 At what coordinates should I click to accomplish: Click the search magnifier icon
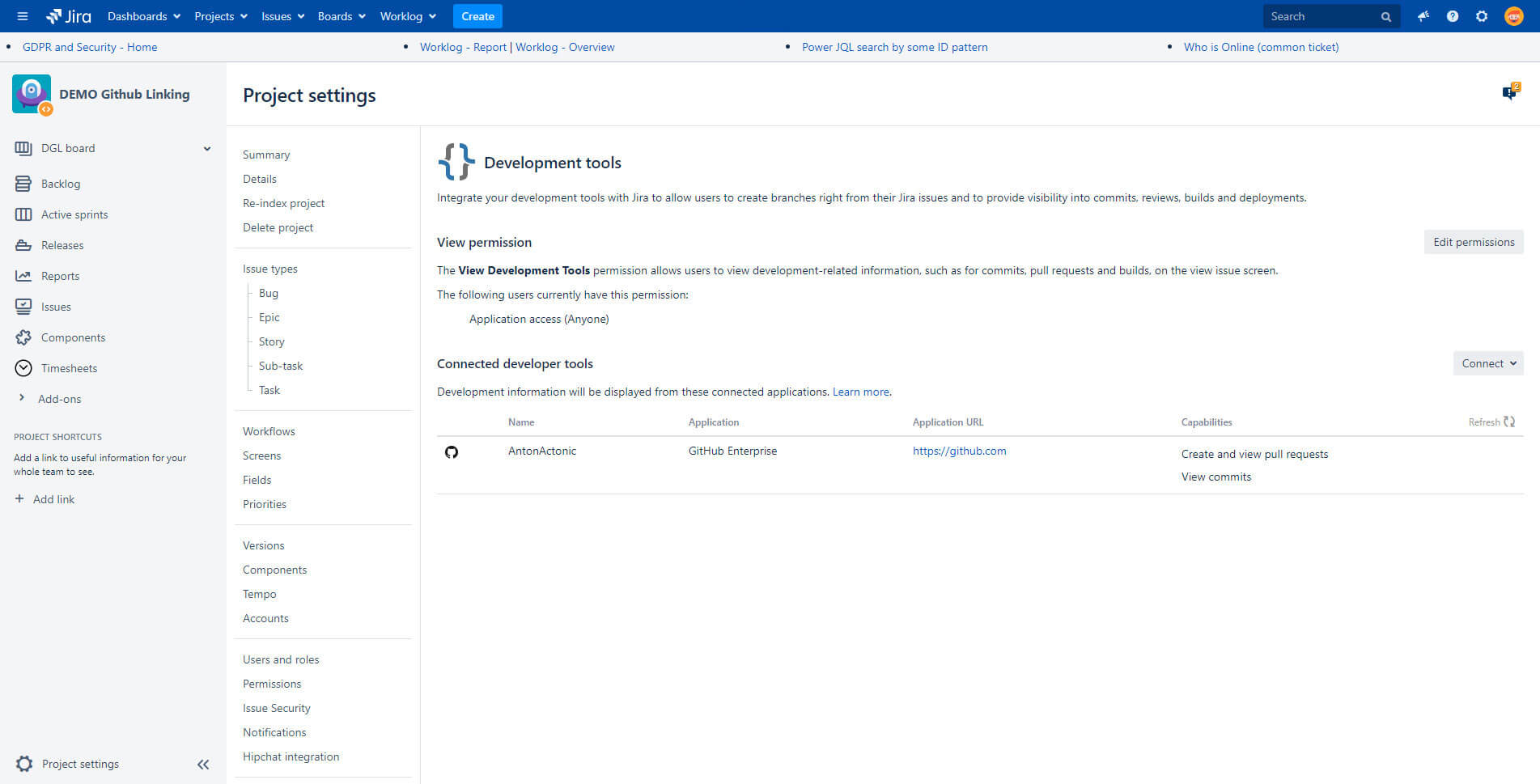point(1385,16)
